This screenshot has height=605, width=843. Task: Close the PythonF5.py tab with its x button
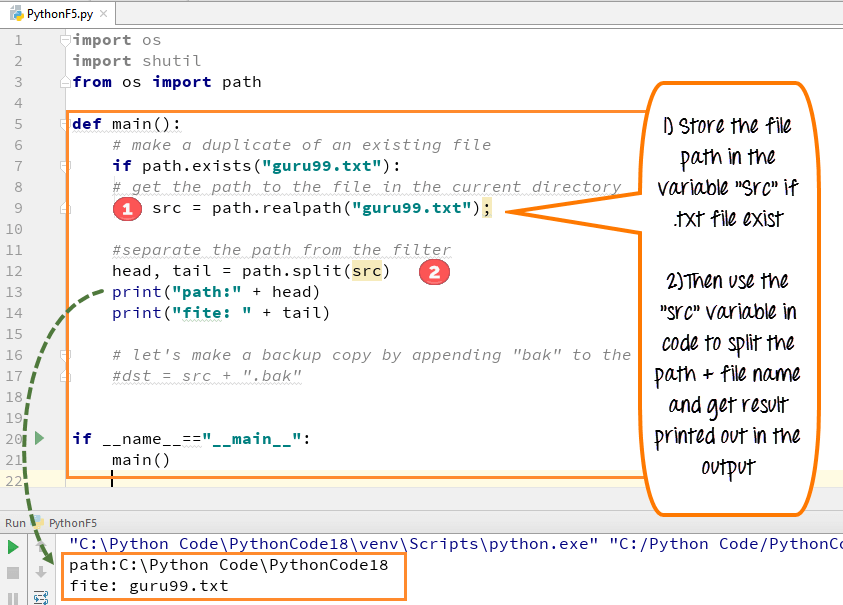pyautogui.click(x=104, y=14)
